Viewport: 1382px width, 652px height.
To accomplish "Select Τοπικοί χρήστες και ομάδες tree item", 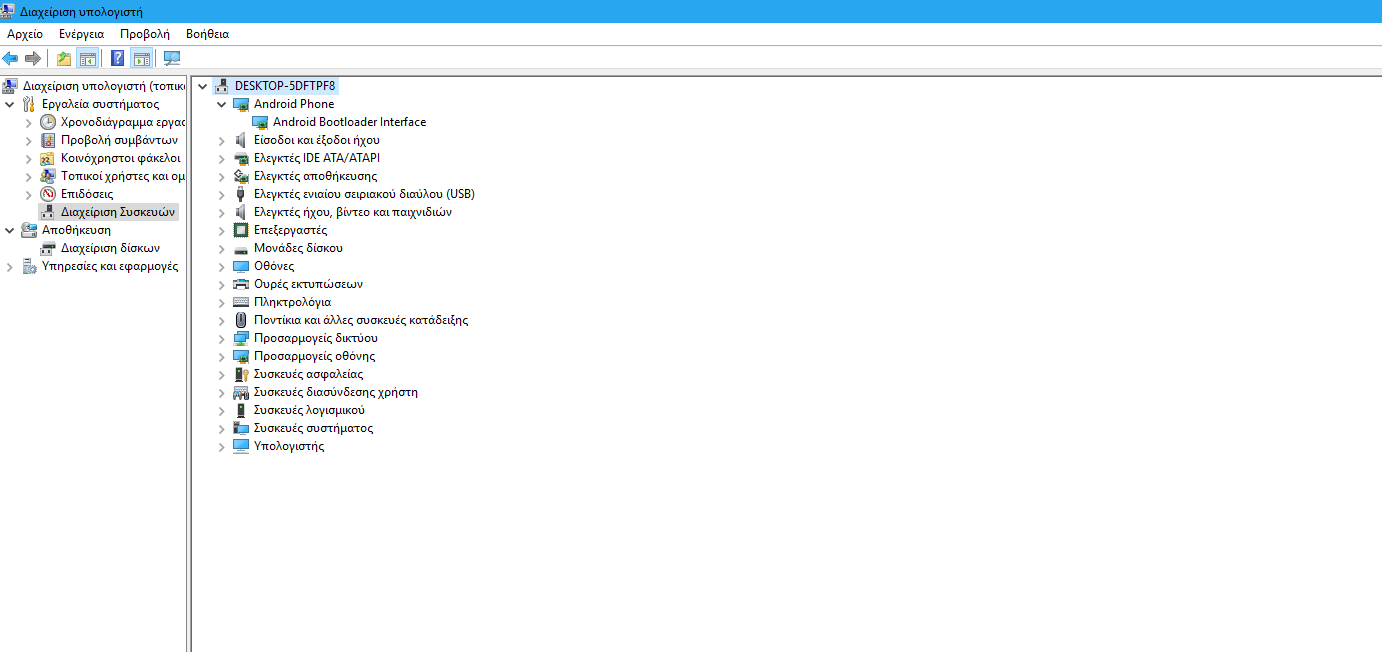I will (123, 176).
